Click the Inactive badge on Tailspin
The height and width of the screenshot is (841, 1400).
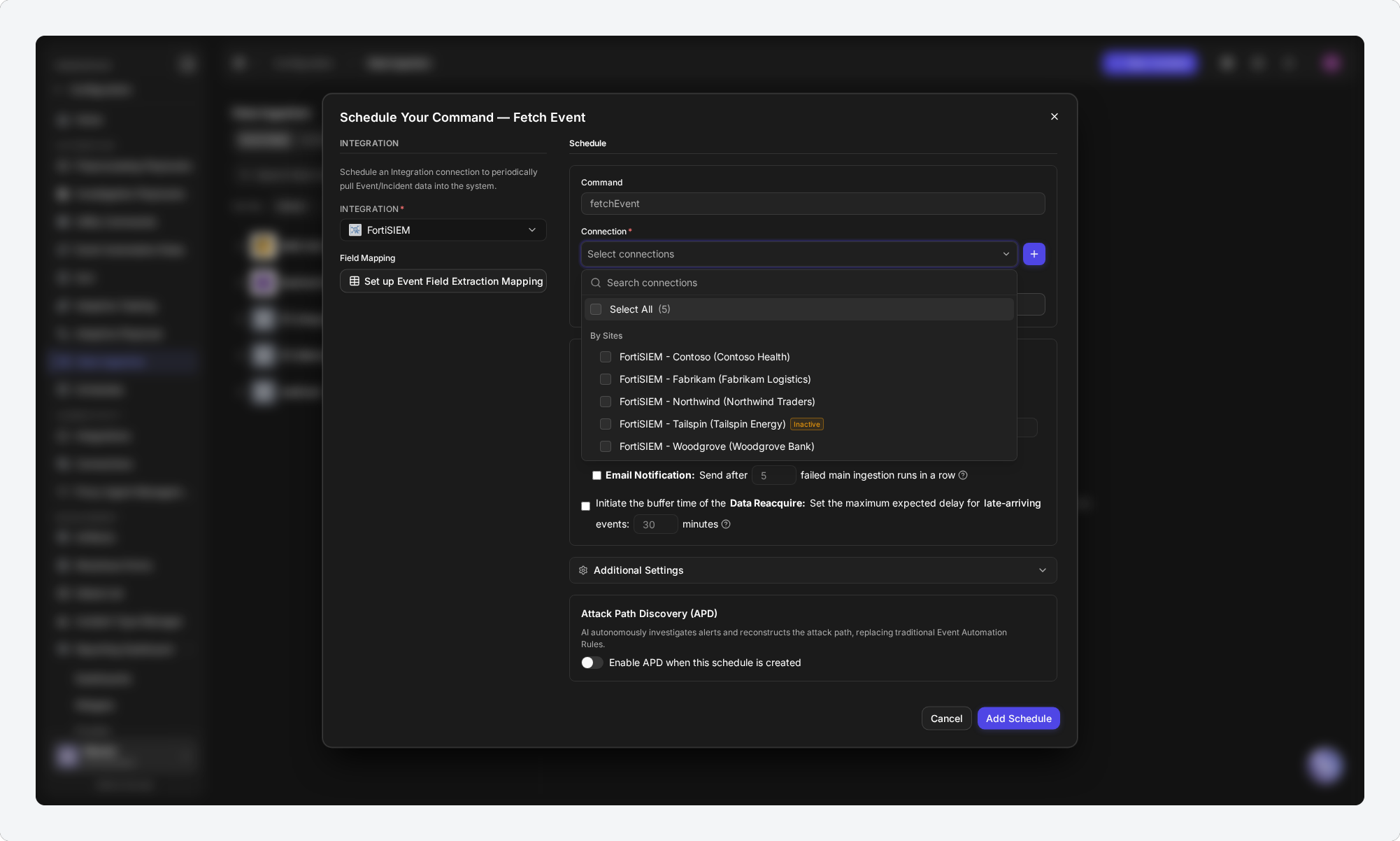pyautogui.click(x=806, y=424)
